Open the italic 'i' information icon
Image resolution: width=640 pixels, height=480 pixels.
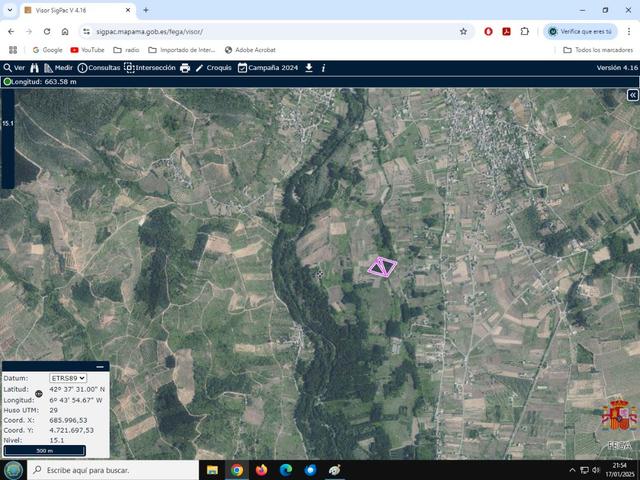click(323, 67)
